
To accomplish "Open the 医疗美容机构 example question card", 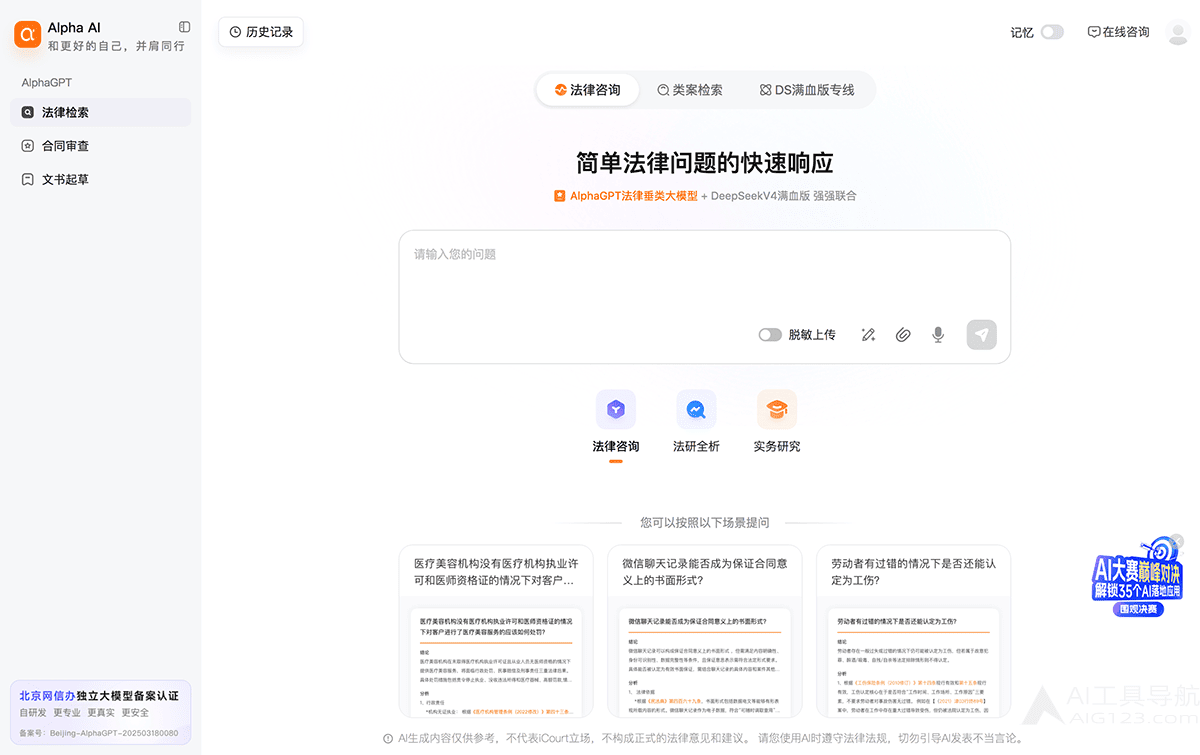I will click(496, 631).
